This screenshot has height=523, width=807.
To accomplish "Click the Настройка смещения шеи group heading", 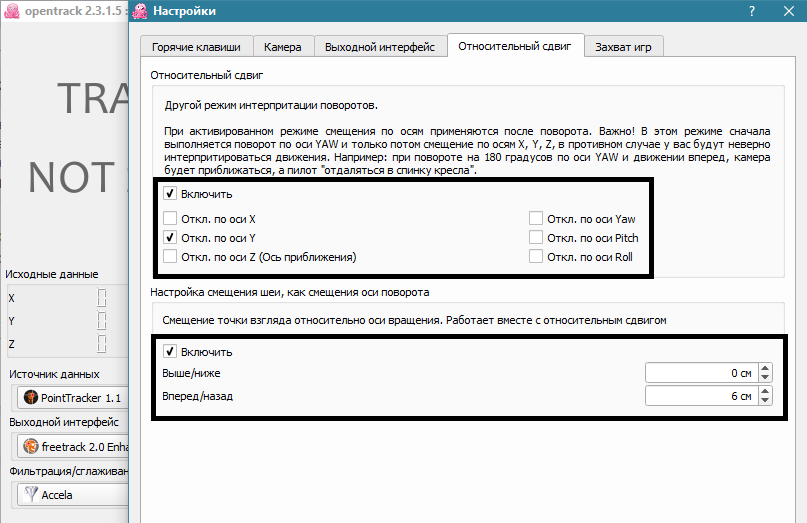I will point(289,292).
